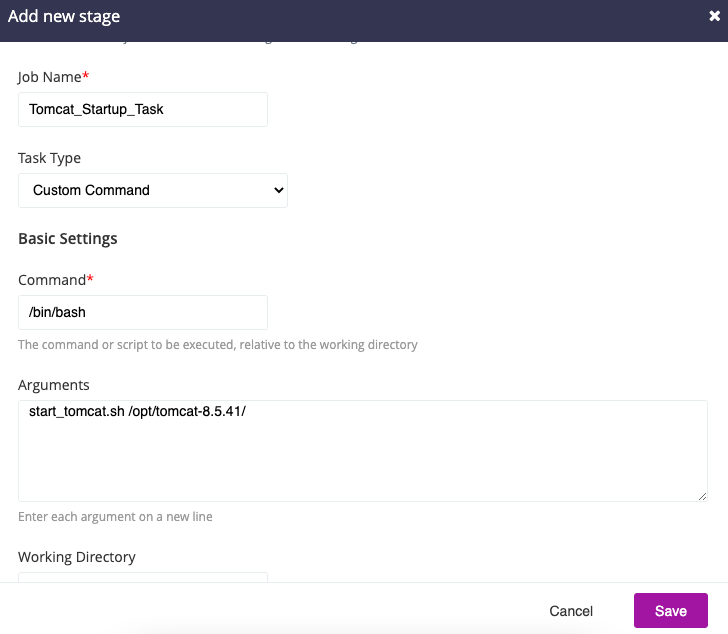Focus the Command input containing /bin/bash
The width and height of the screenshot is (728, 634).
click(x=143, y=312)
